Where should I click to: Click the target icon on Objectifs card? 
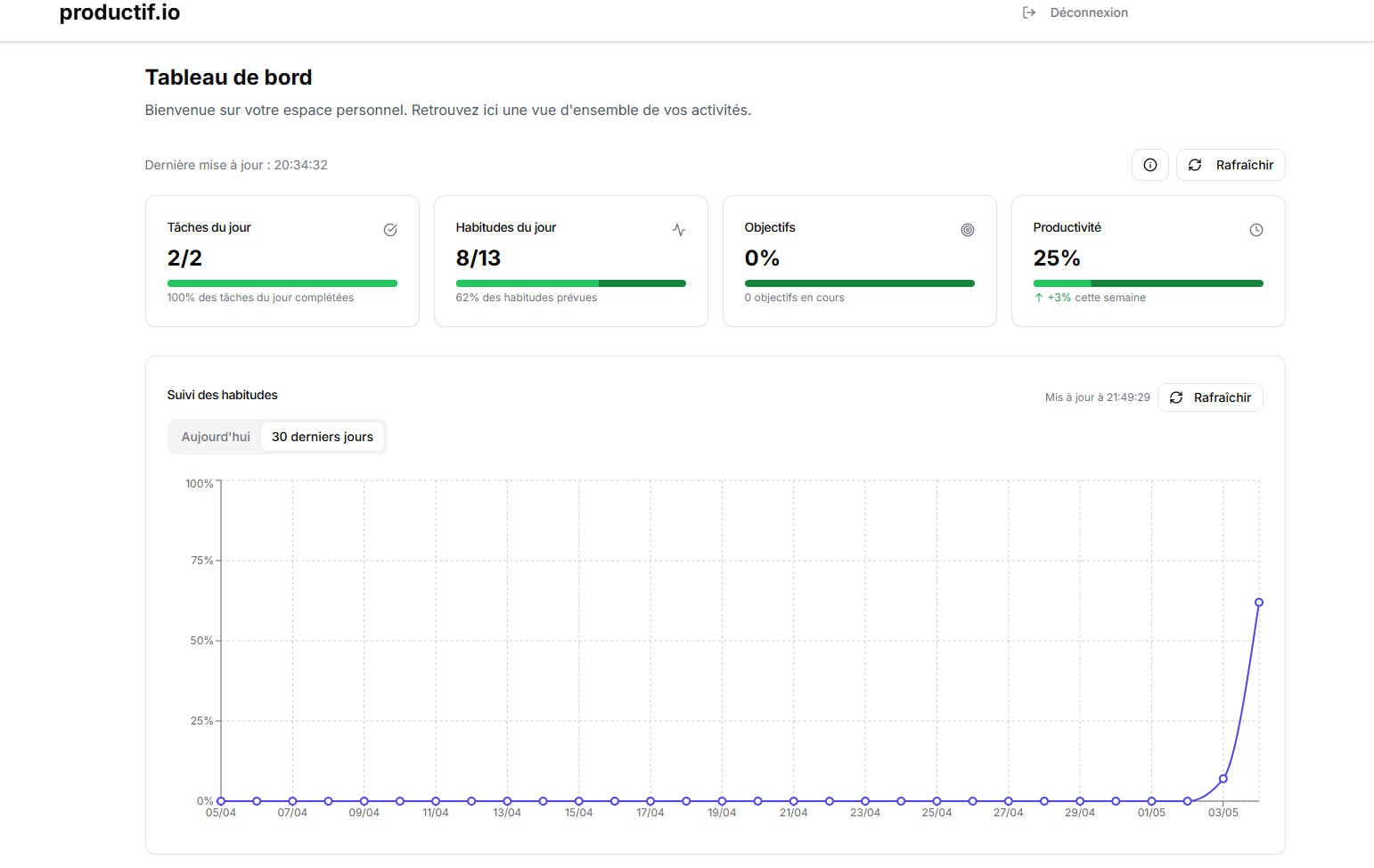(968, 230)
